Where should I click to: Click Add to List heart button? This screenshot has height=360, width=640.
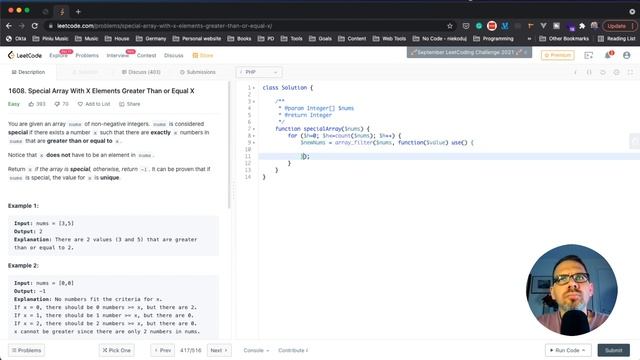point(94,104)
